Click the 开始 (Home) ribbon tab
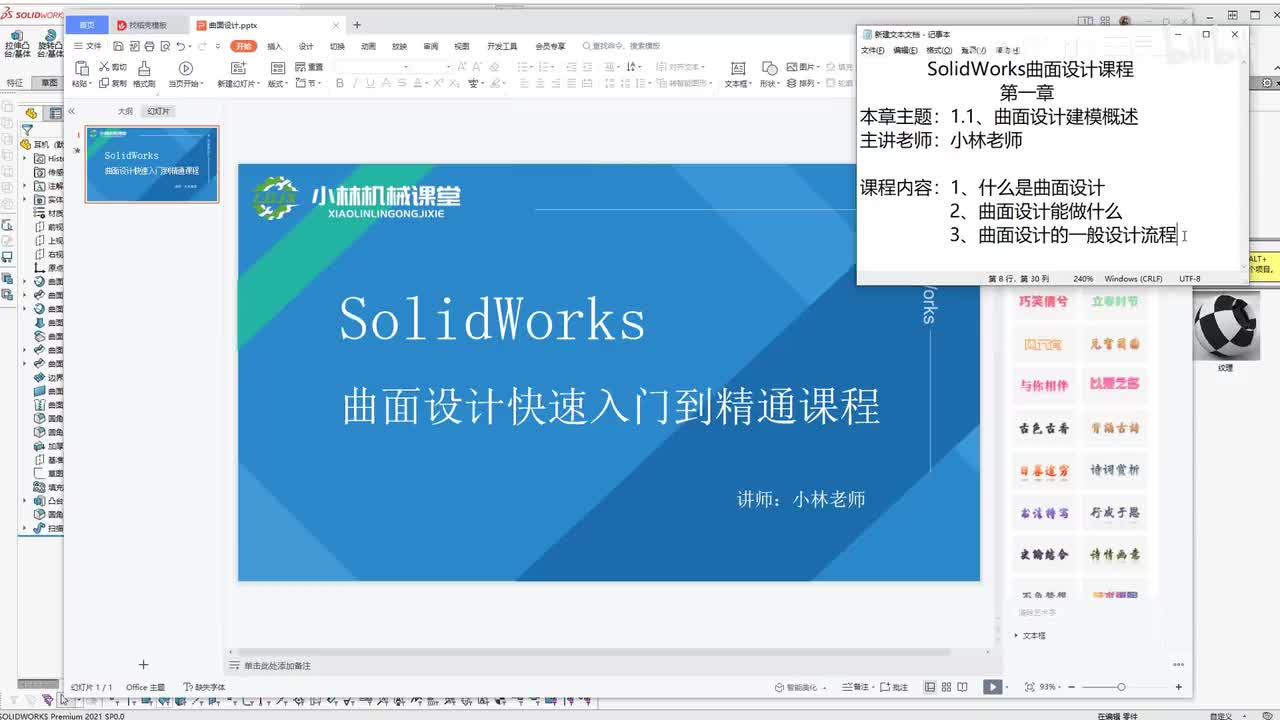The height and width of the screenshot is (720, 1280). (x=243, y=46)
